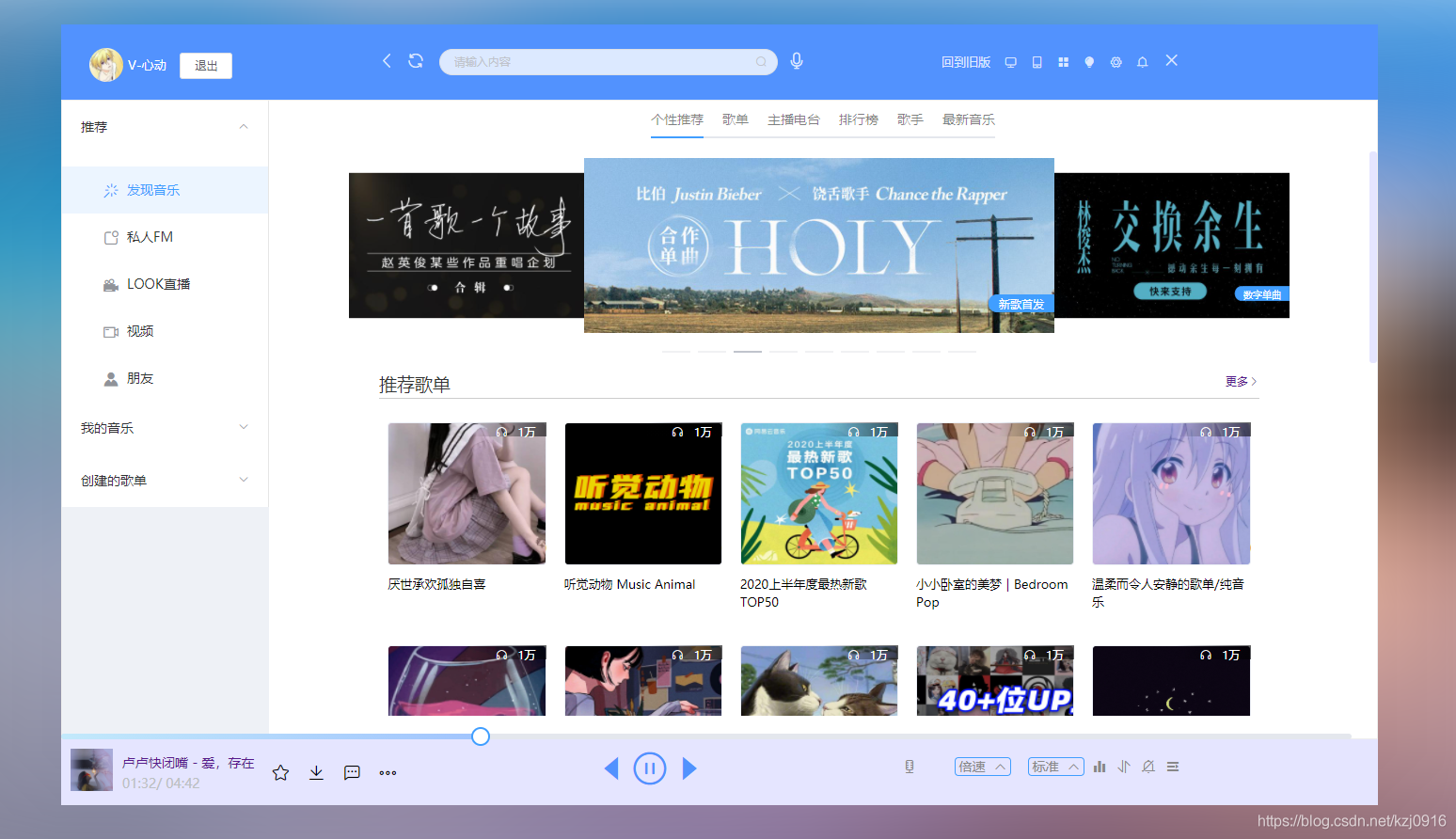The height and width of the screenshot is (839, 1456).
Task: Switch to the 歌手 tab
Action: point(910,119)
